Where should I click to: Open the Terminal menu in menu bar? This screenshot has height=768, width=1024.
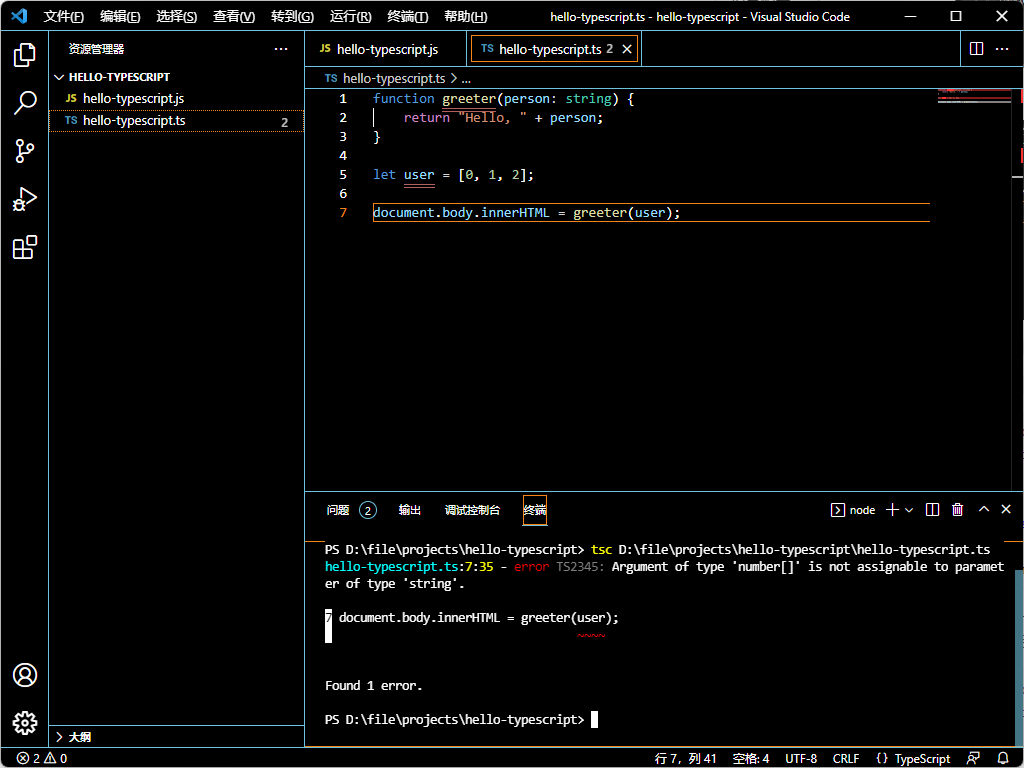[408, 17]
